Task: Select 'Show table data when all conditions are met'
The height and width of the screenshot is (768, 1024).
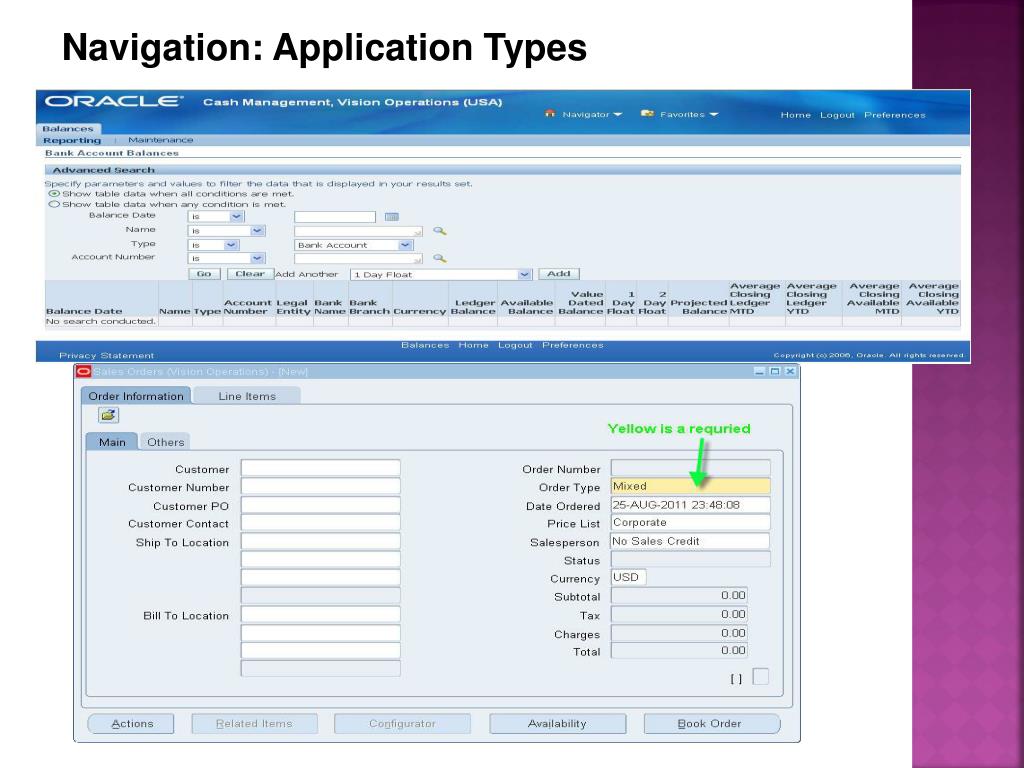Action: click(x=54, y=194)
